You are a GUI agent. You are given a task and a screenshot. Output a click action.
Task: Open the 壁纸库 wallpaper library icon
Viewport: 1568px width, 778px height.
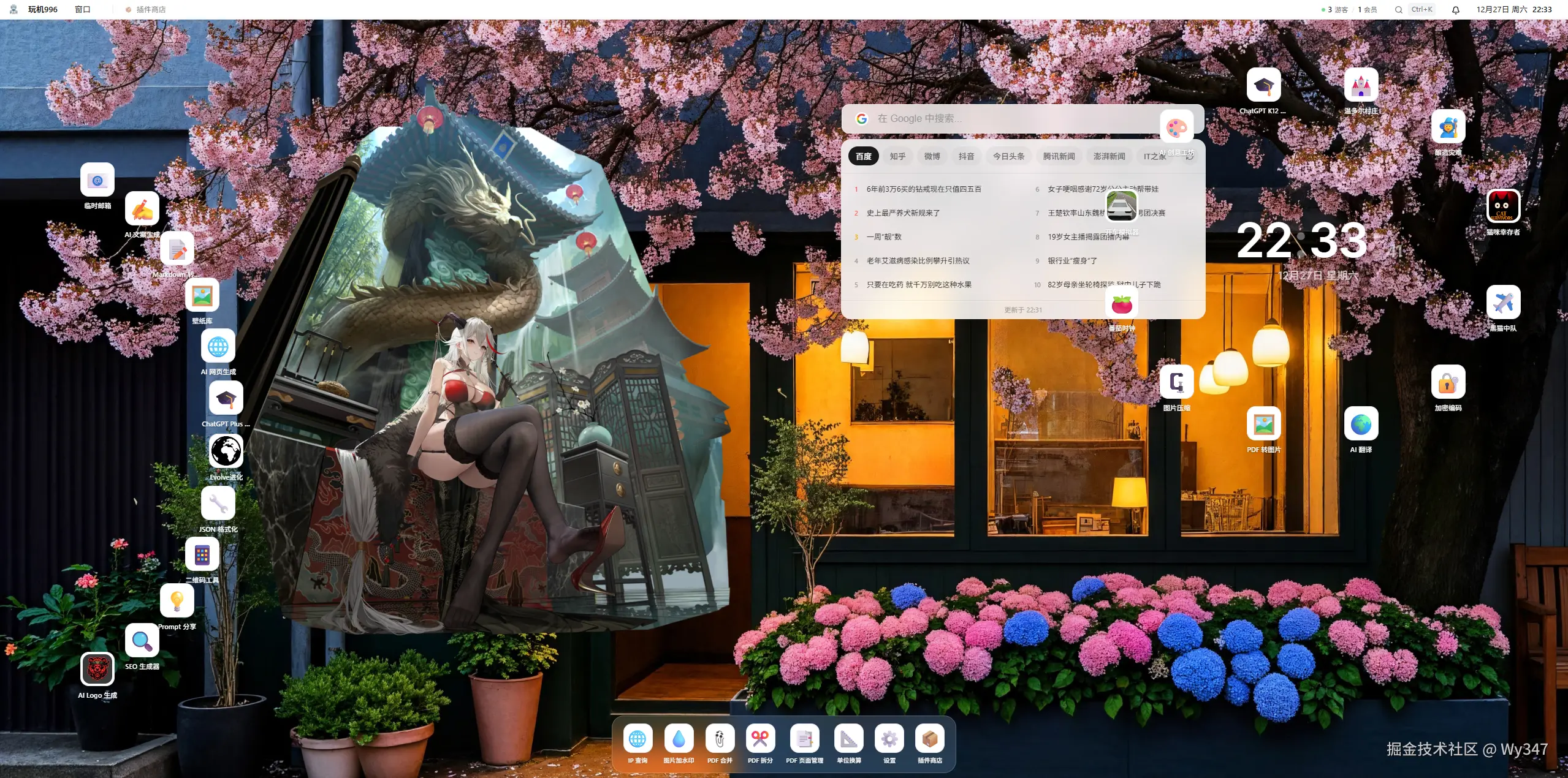[202, 295]
